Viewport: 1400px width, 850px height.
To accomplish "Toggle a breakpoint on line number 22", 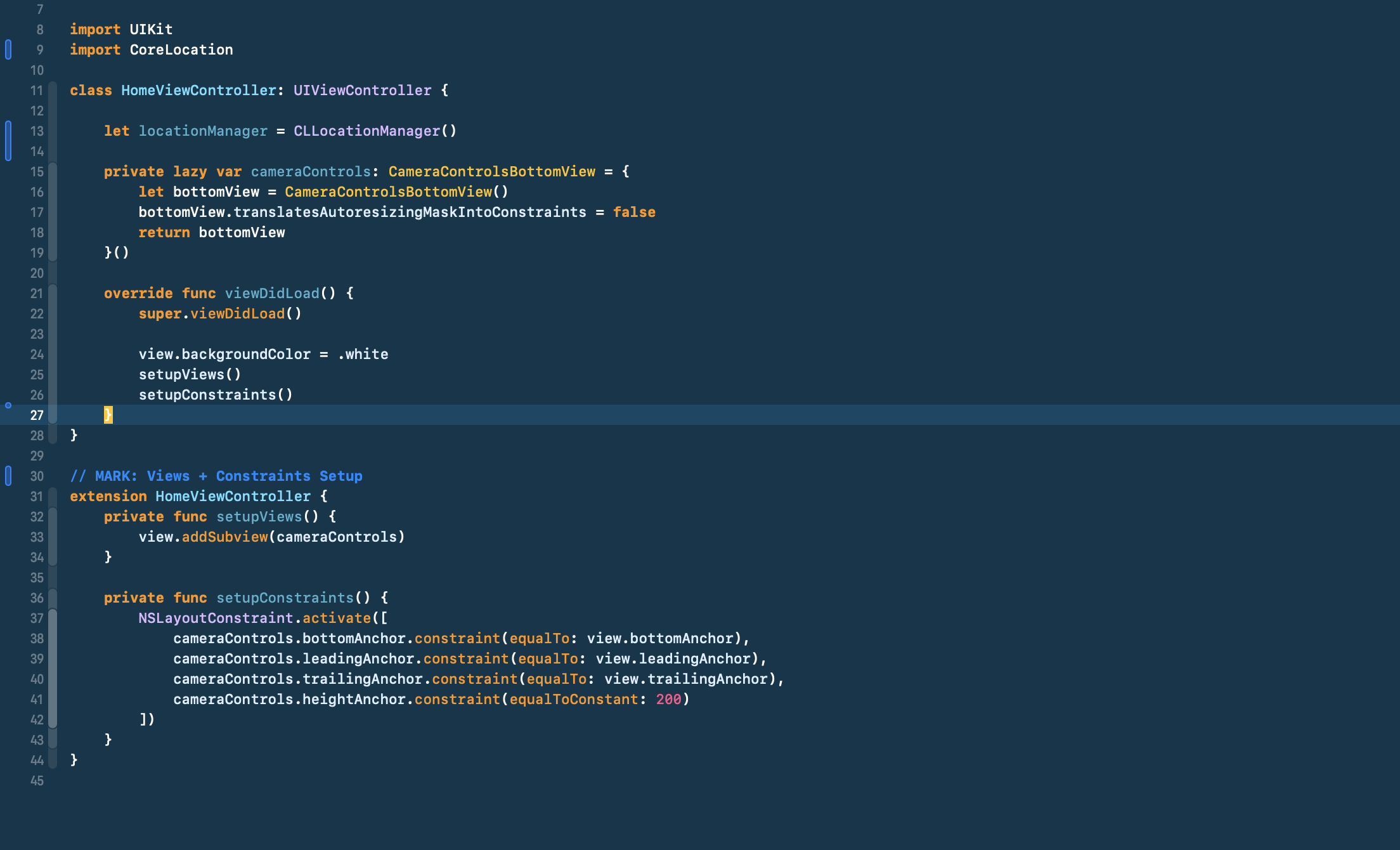I will click(37, 313).
